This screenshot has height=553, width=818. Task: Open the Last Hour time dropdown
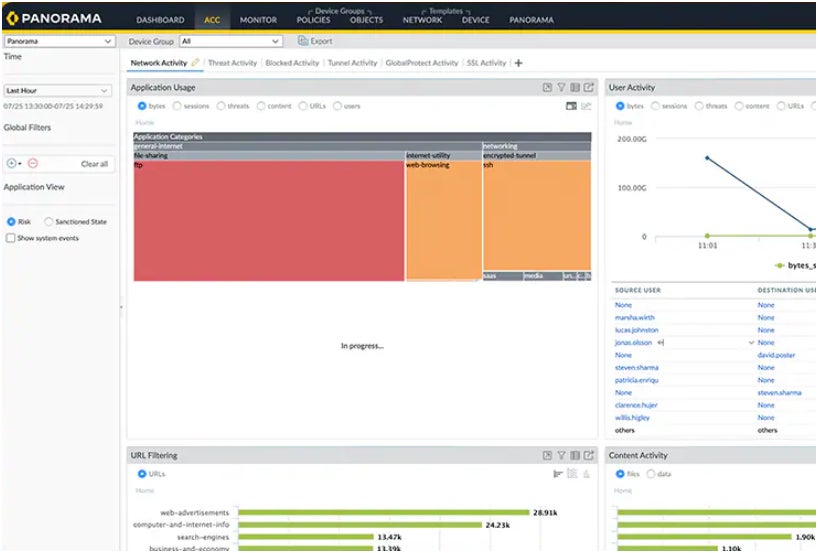coord(57,91)
